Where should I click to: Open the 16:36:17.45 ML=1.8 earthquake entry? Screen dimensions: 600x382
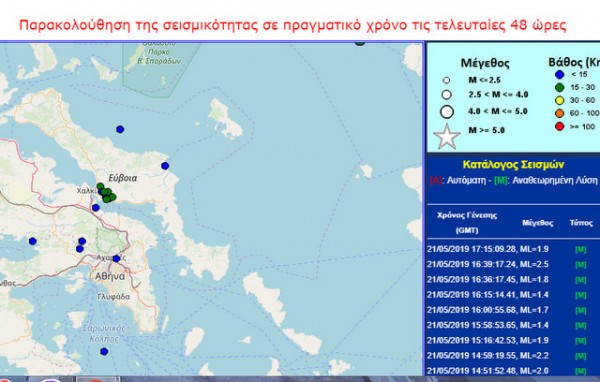point(488,280)
